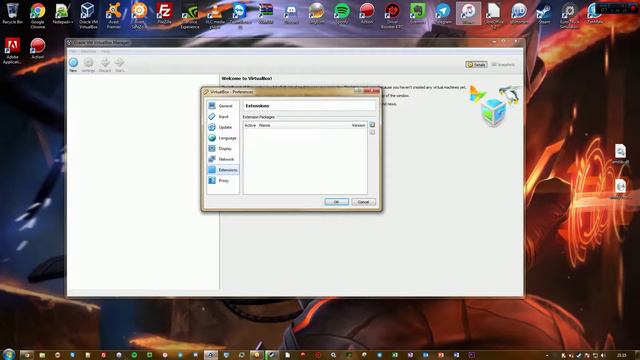The width and height of the screenshot is (640, 360).
Task: Click the Snapshots button in VirtualBox Manager
Action: [503, 64]
